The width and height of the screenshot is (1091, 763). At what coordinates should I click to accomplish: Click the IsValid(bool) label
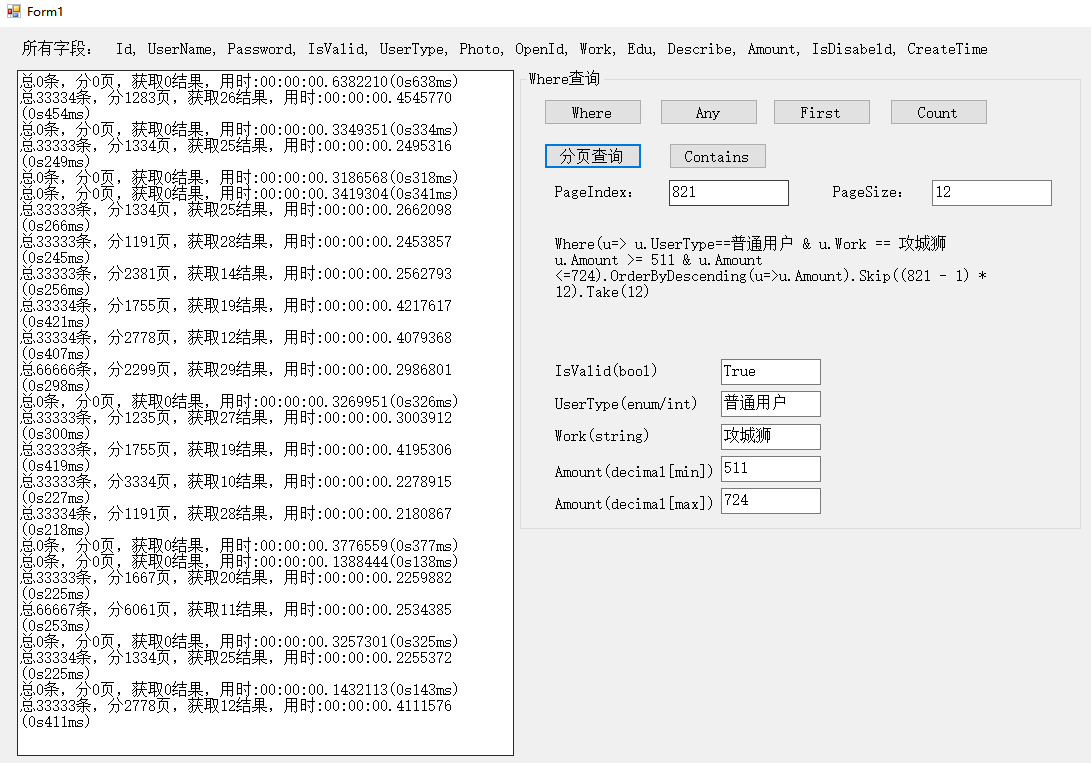[x=606, y=371]
